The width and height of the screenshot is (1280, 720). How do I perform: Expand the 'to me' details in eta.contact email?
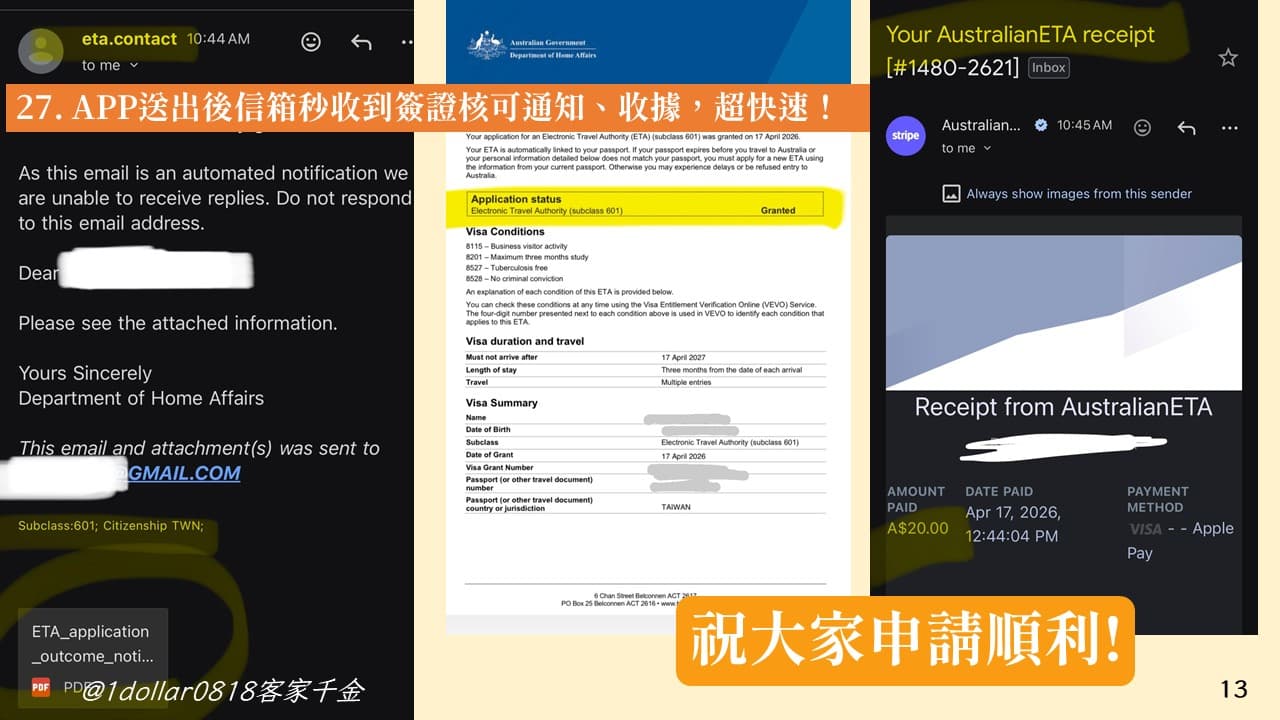click(x=110, y=66)
